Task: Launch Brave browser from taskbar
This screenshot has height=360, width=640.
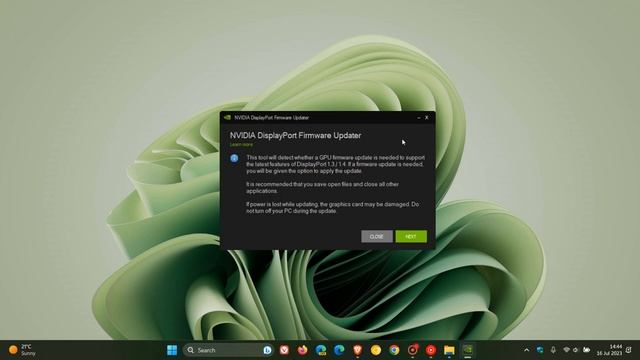Action: tap(358, 350)
